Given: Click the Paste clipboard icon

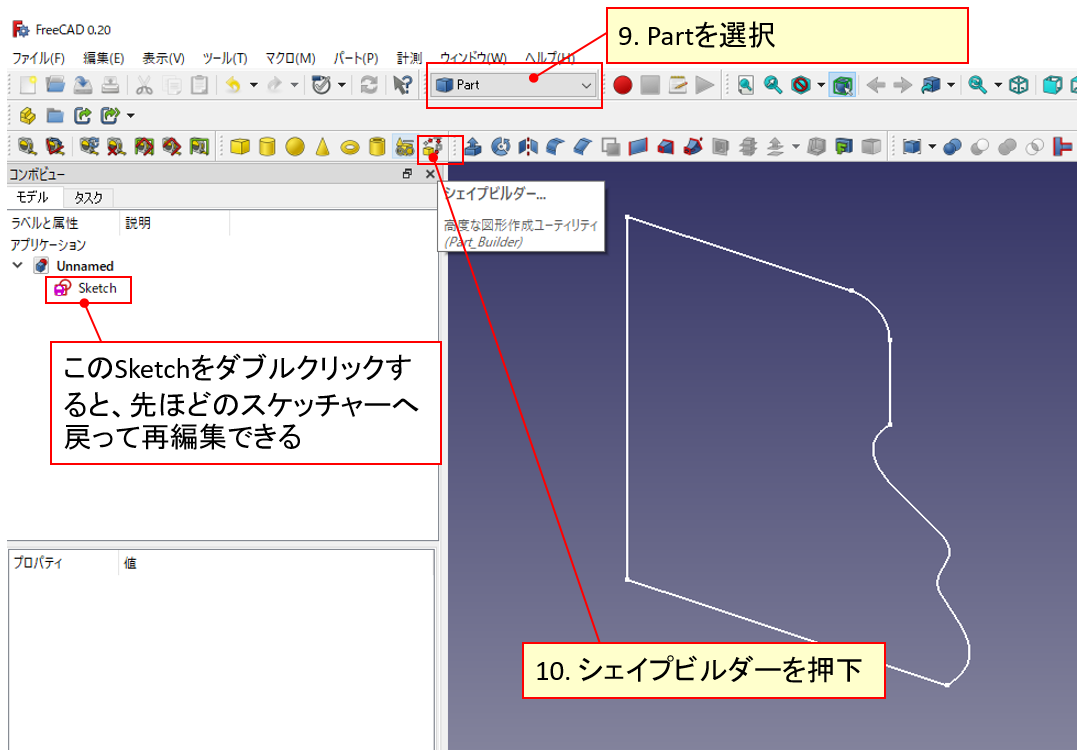Looking at the screenshot, I should coord(199,85).
